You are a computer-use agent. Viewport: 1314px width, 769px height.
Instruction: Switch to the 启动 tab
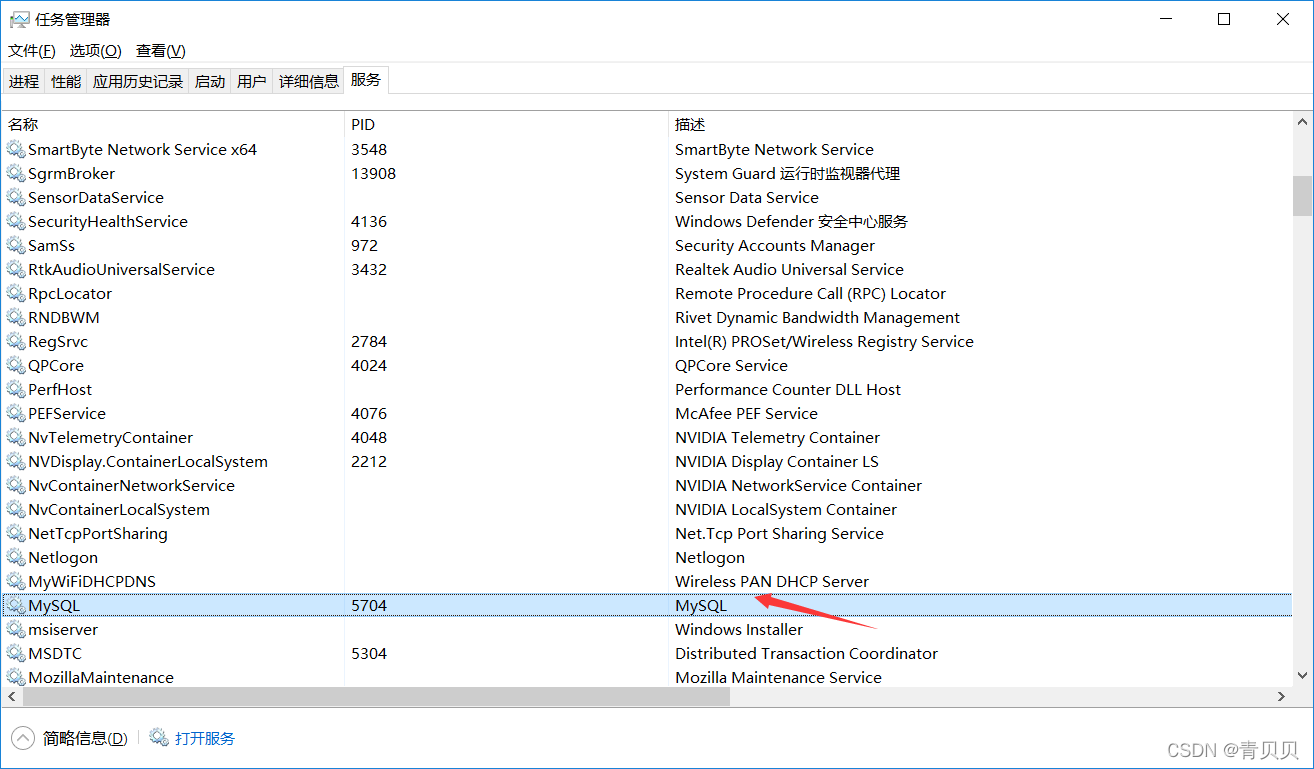point(210,82)
